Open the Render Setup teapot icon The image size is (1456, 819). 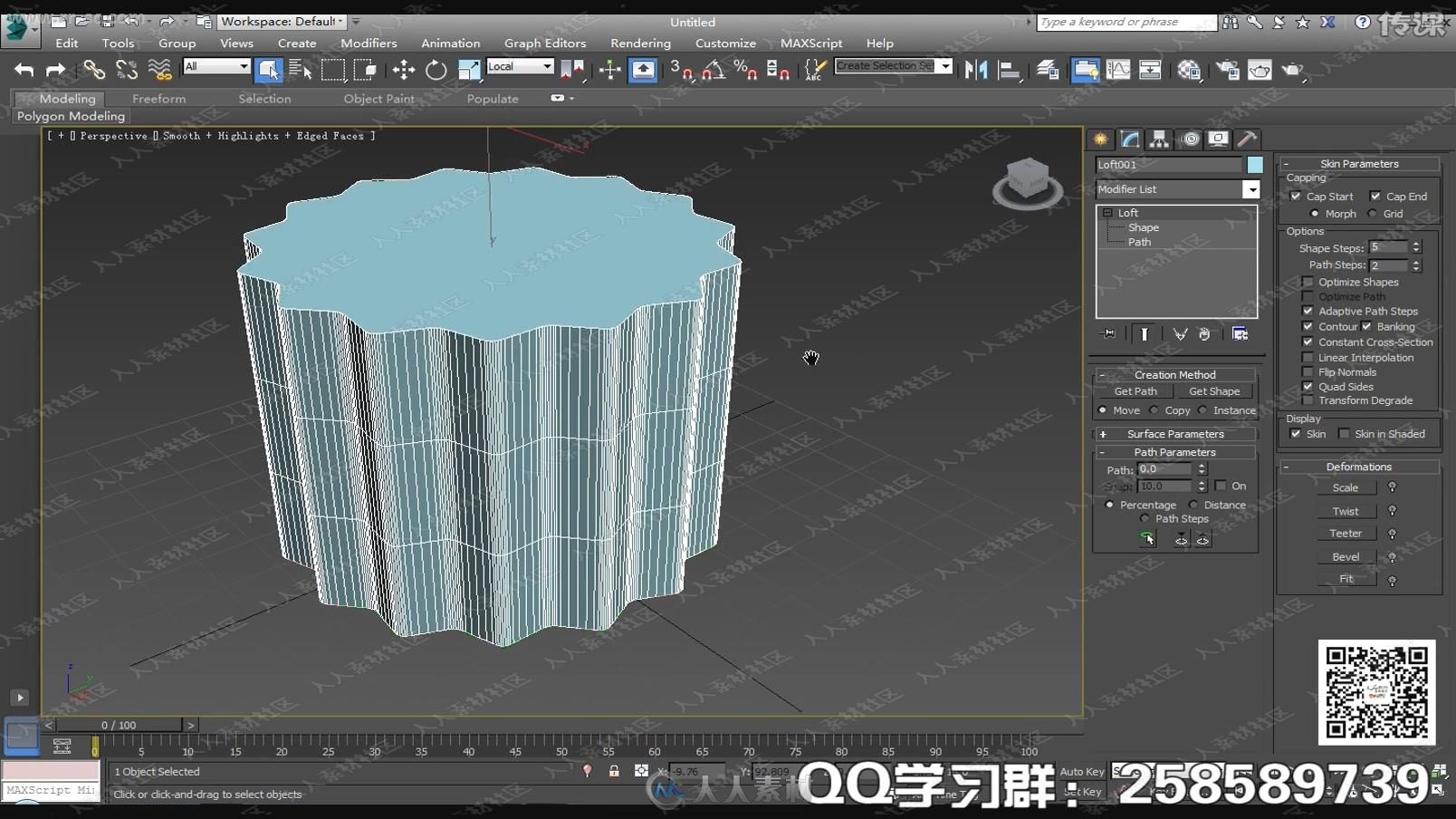1228,70
